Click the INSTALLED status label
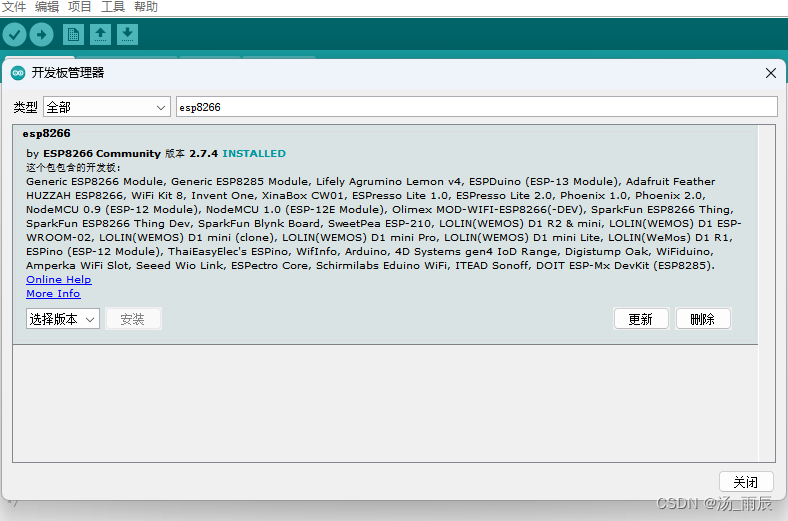 click(x=254, y=154)
